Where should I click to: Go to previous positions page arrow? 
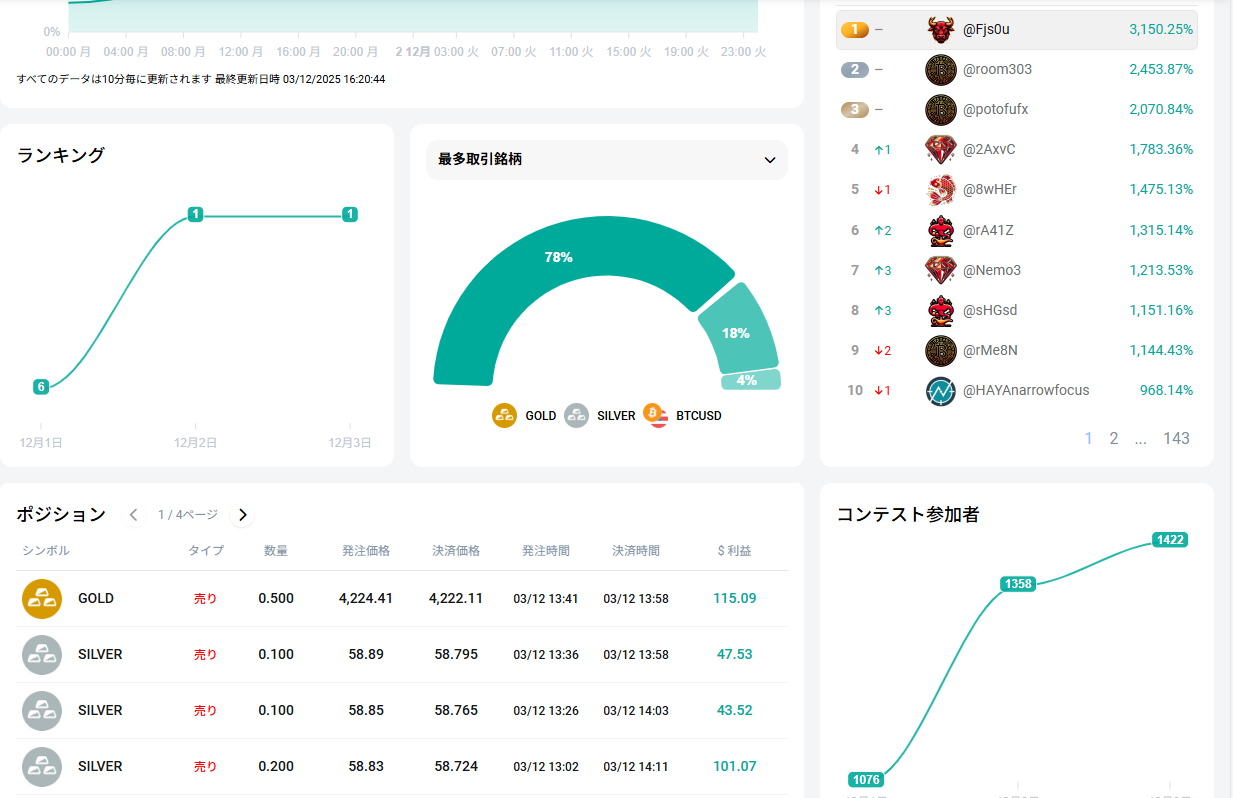pyautogui.click(x=134, y=515)
